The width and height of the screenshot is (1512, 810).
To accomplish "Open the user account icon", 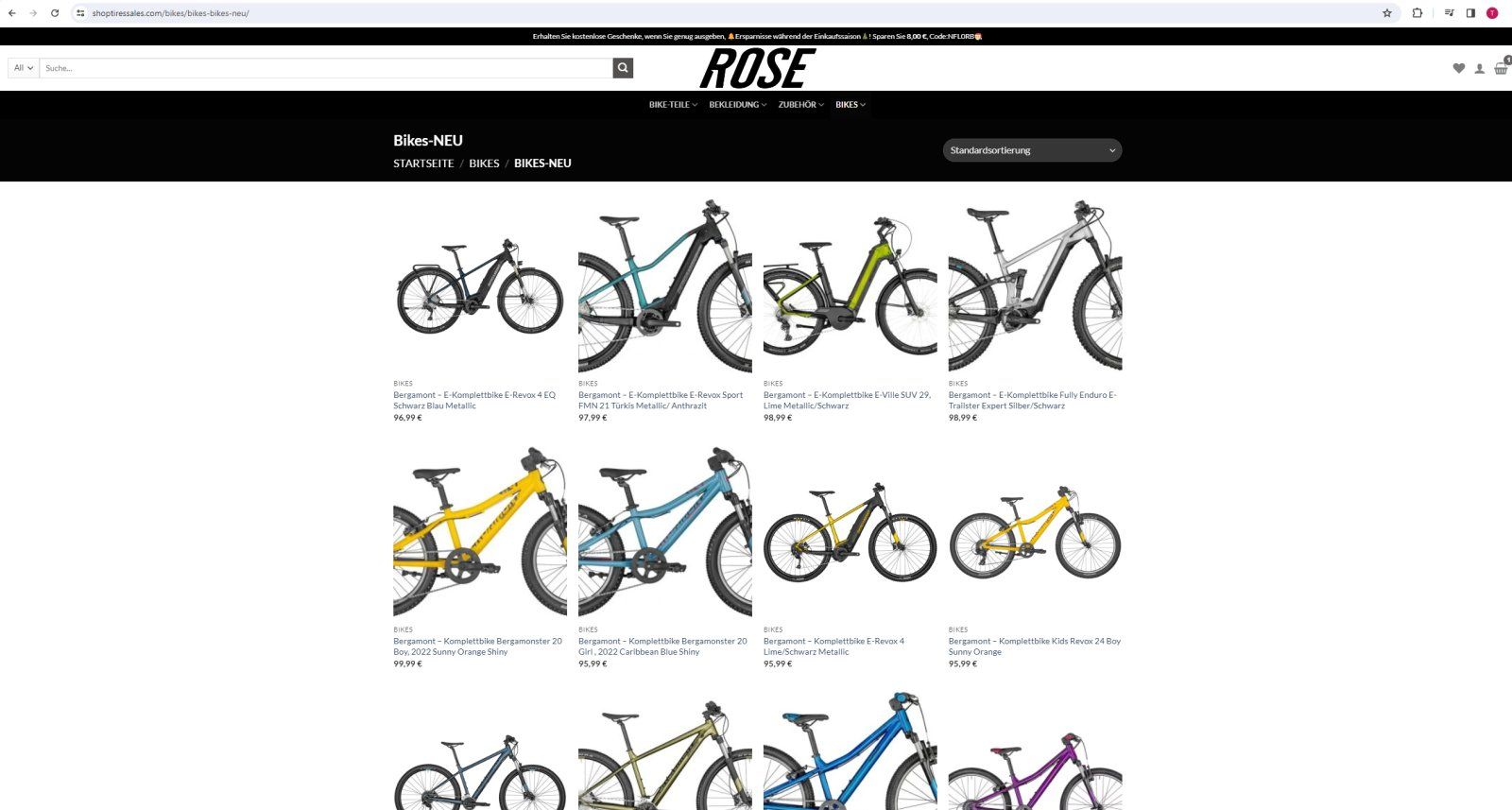I will coord(1480,68).
